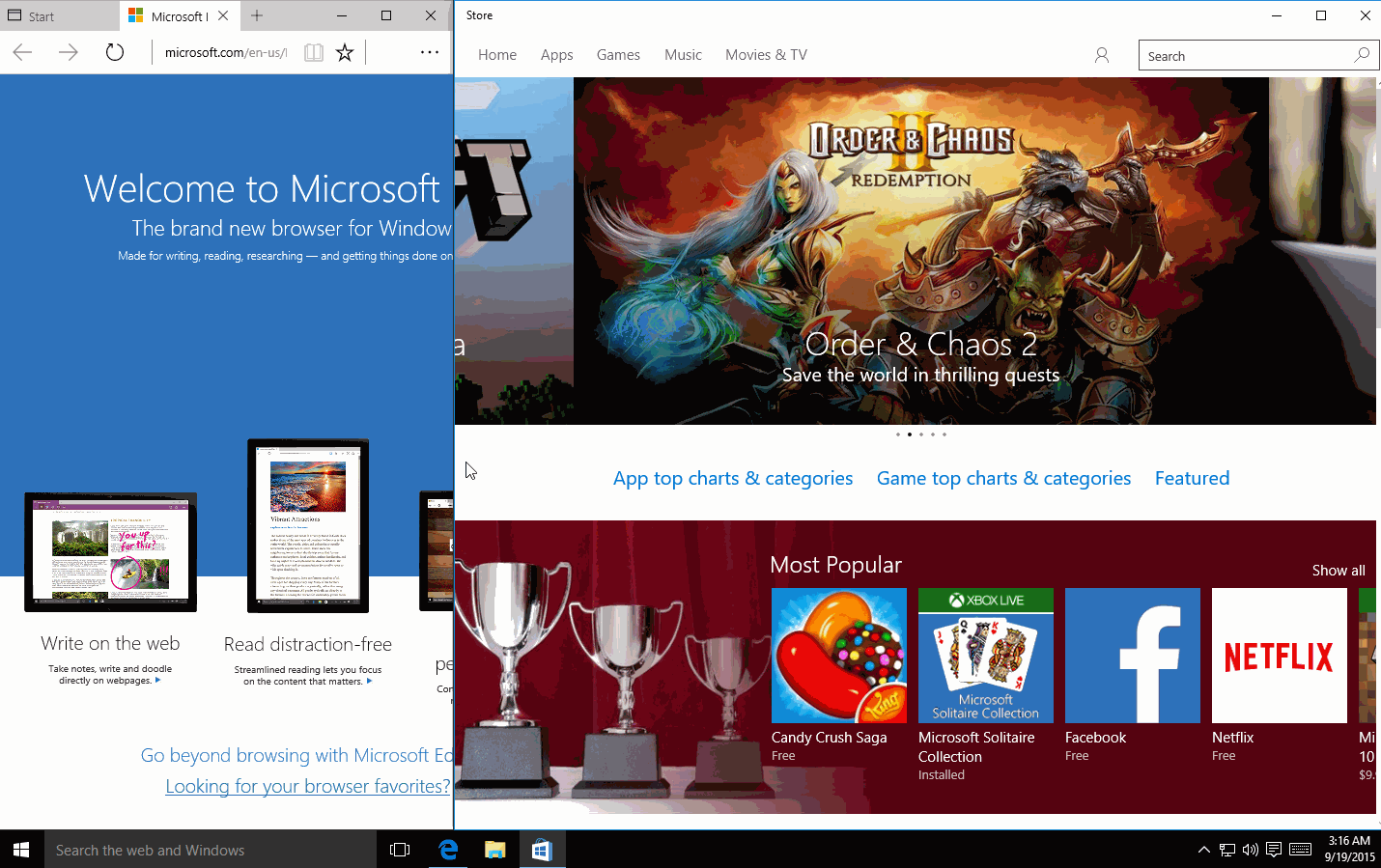Screen dimensions: 1381x868
Task: Add page to favorites with star icon
Action: (345, 53)
